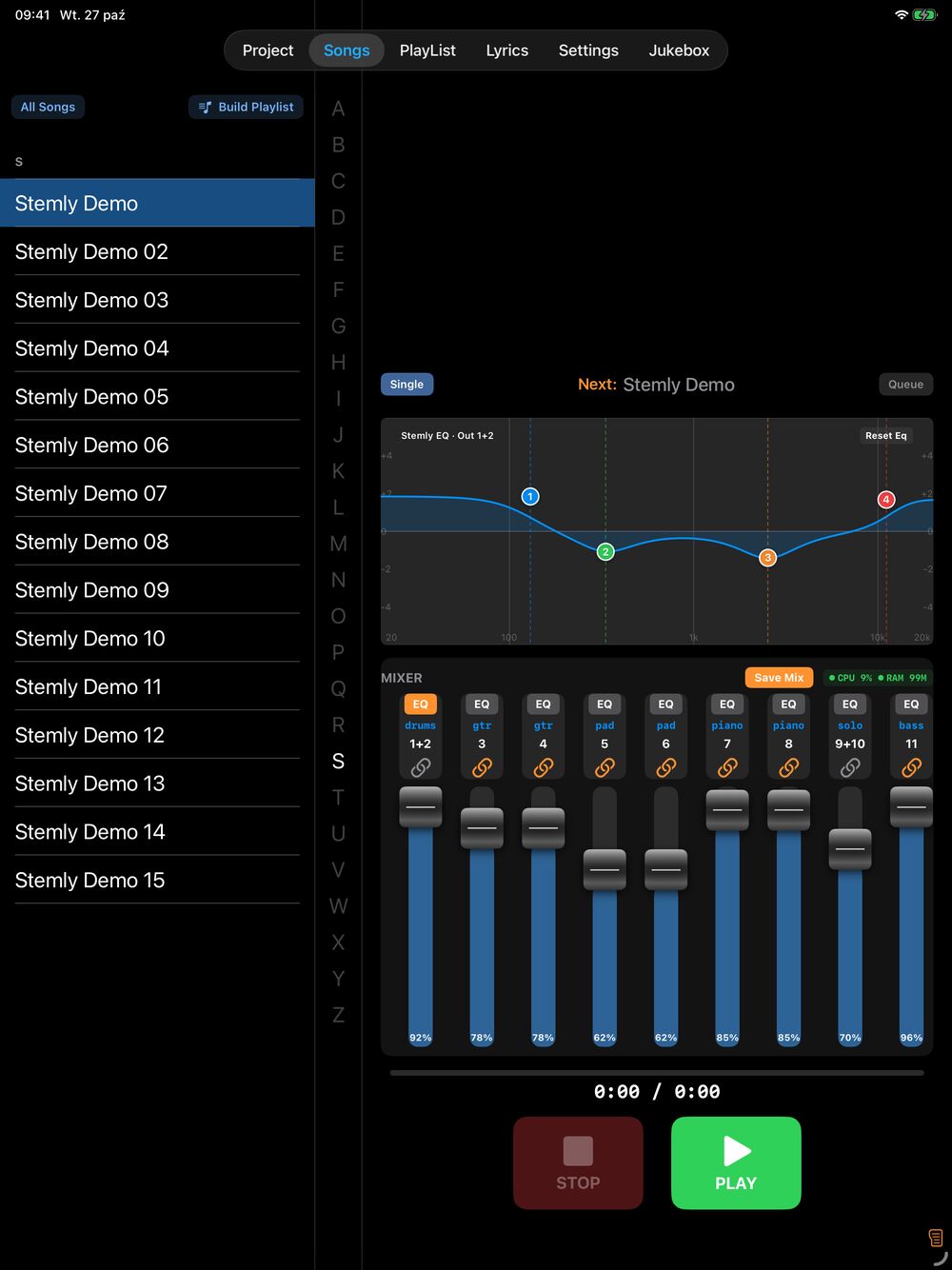Screen dimensions: 952x1270
Task: Toggle the link icon on drums channel 1+2
Action: point(420,767)
